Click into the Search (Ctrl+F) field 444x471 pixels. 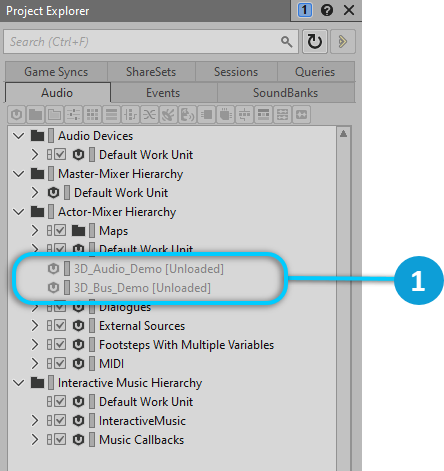coord(143,42)
